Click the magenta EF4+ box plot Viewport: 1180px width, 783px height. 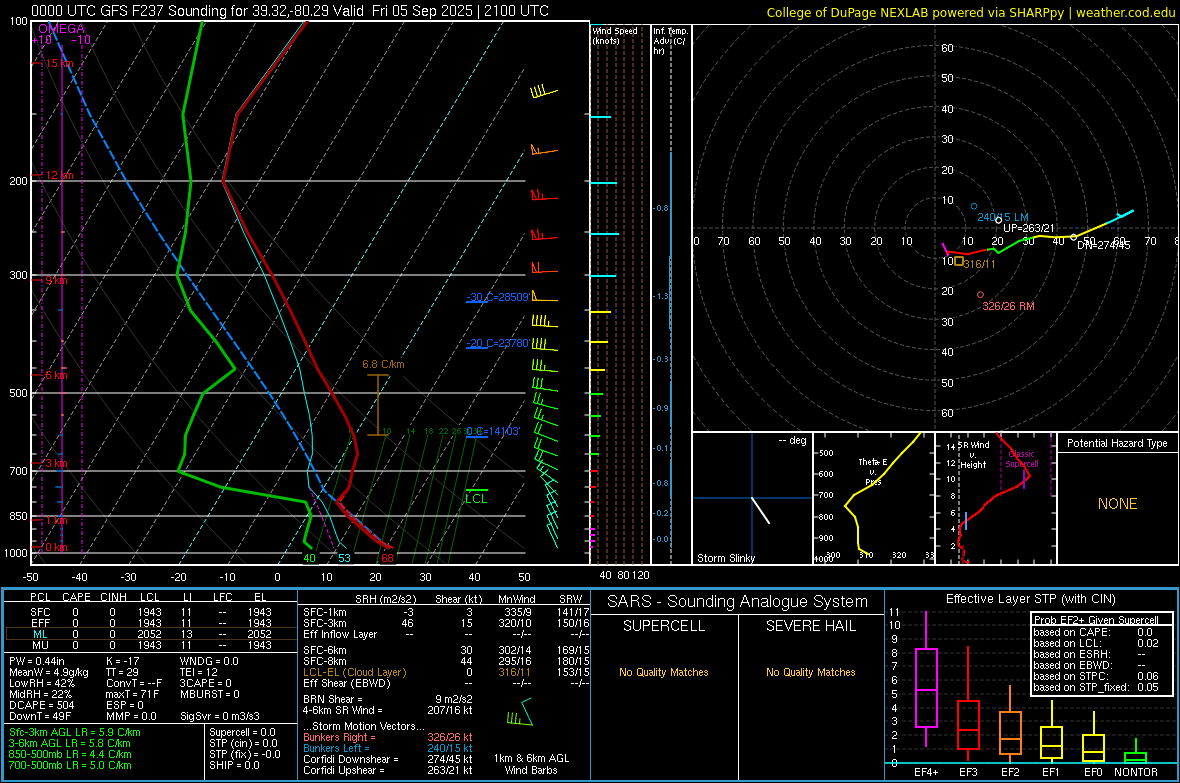click(x=926, y=680)
